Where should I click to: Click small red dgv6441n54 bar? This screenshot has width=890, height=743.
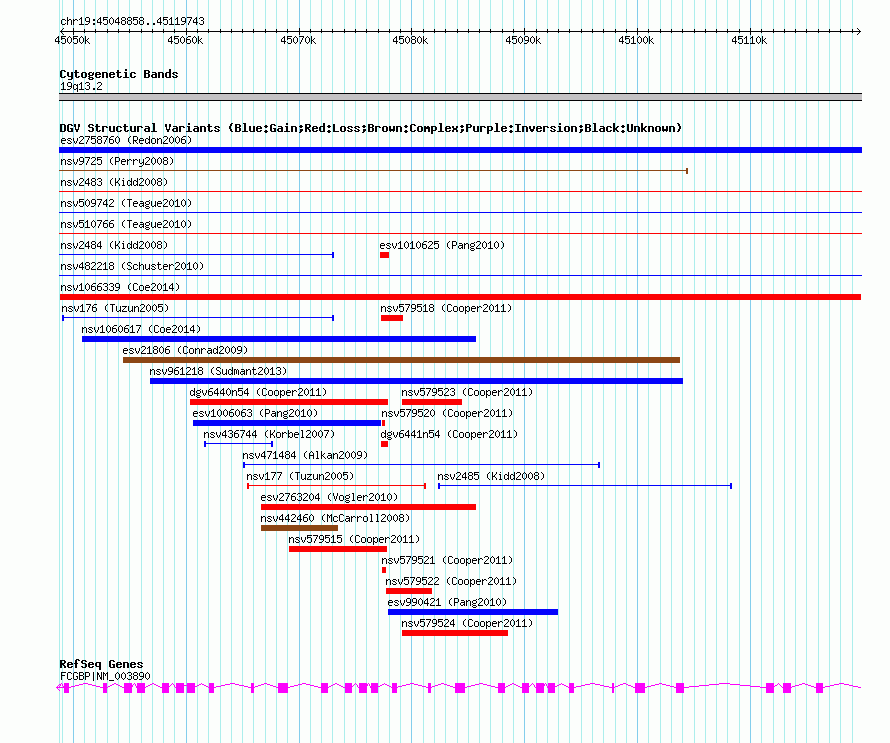[x=384, y=444]
